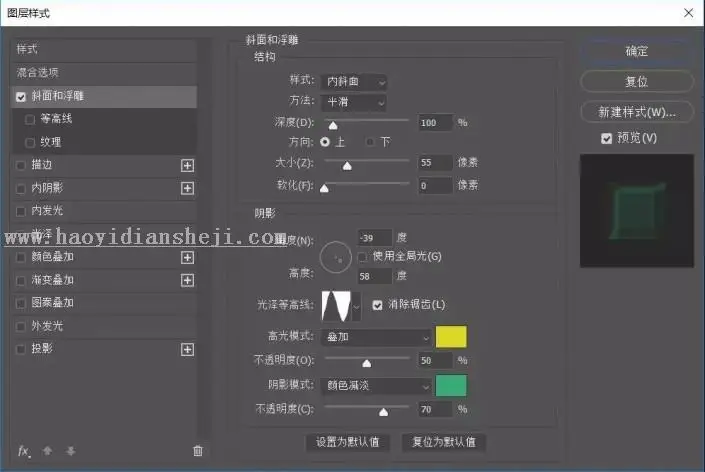Open the fx effects menu icon
705x472 pixels.
[x=24, y=451]
